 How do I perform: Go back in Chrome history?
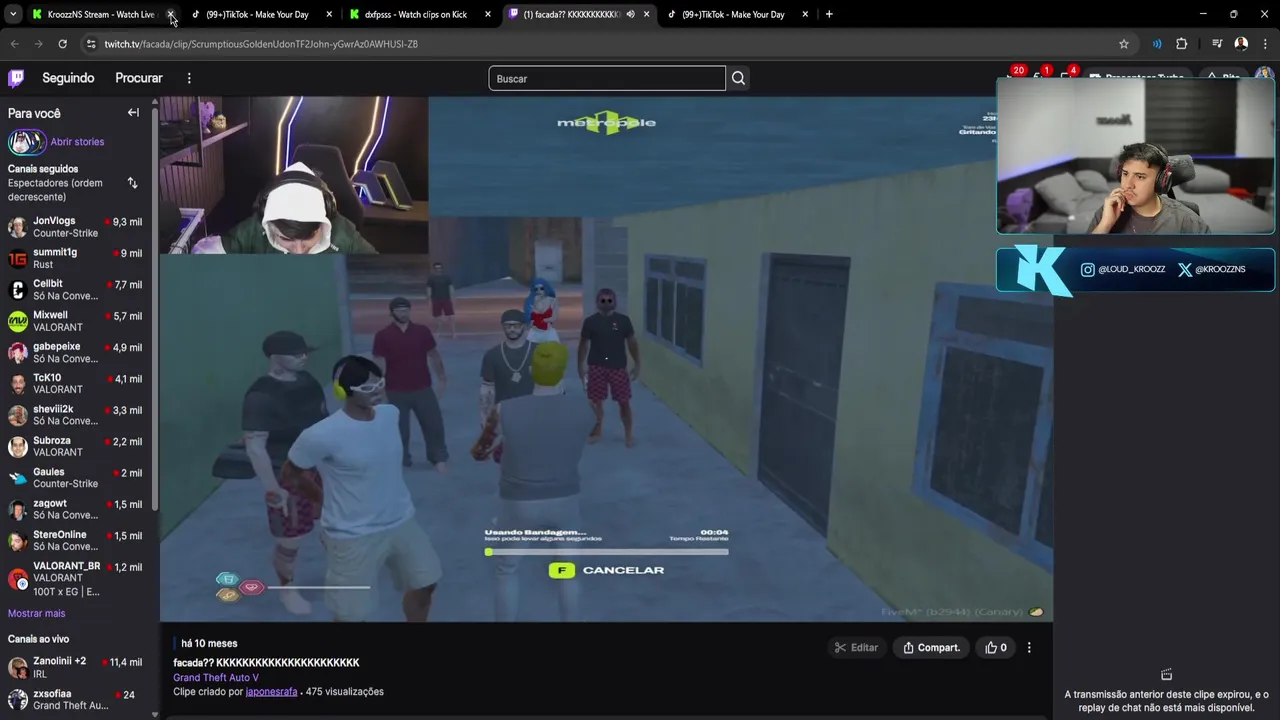coord(14,44)
